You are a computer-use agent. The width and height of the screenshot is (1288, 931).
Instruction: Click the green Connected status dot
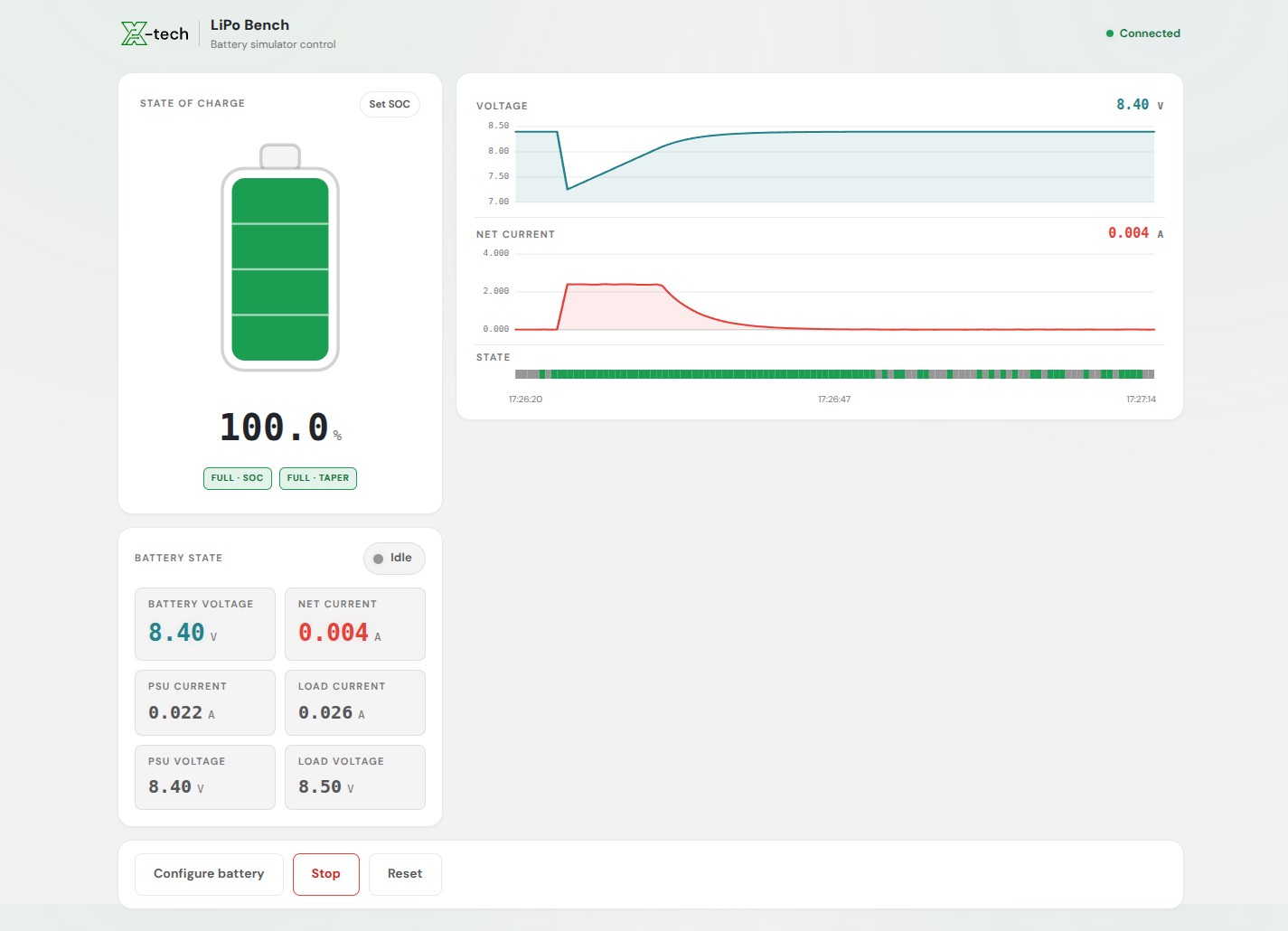(1110, 33)
